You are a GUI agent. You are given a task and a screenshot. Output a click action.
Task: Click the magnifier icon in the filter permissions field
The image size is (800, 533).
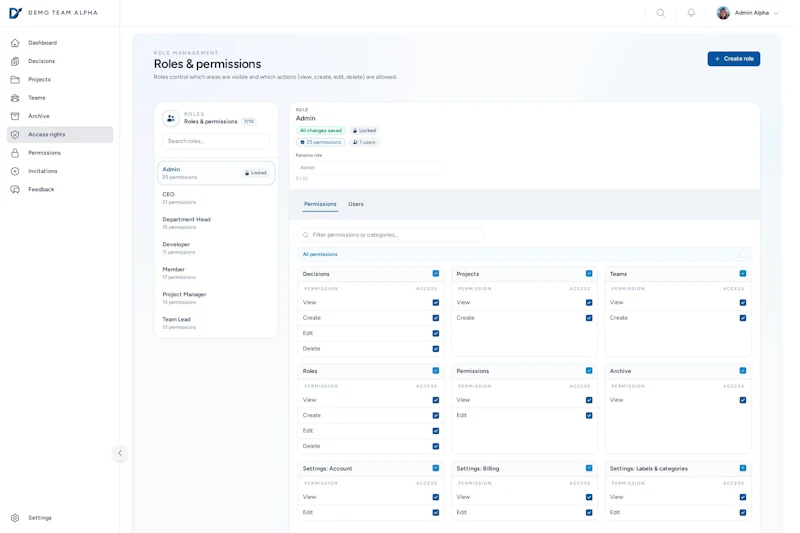[306, 235]
